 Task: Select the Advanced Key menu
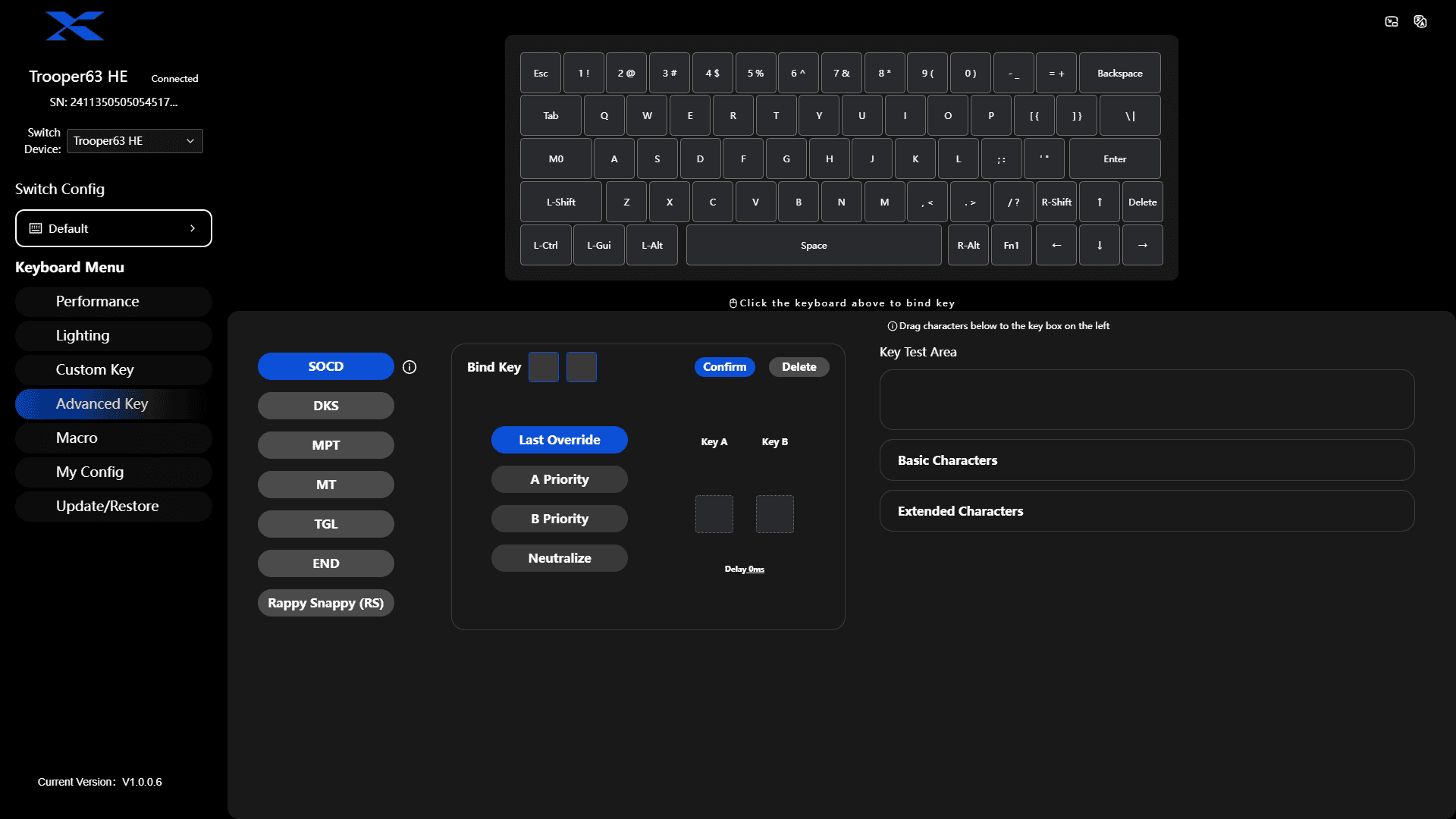114,404
